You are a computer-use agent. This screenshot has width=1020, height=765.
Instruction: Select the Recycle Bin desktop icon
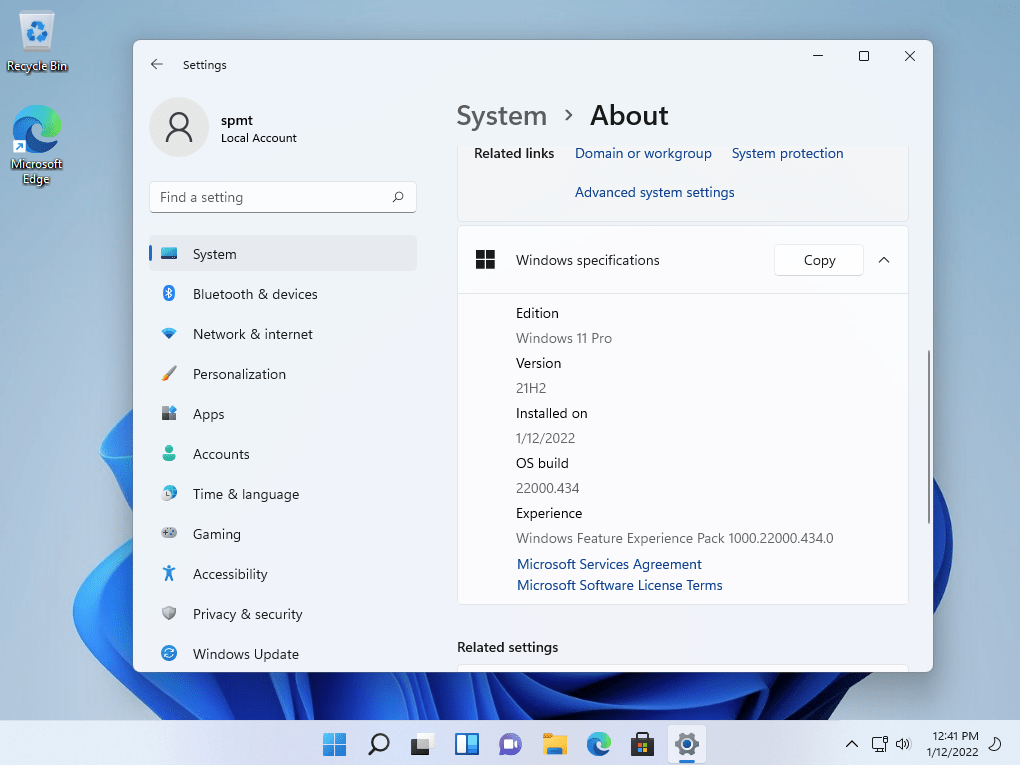37,42
